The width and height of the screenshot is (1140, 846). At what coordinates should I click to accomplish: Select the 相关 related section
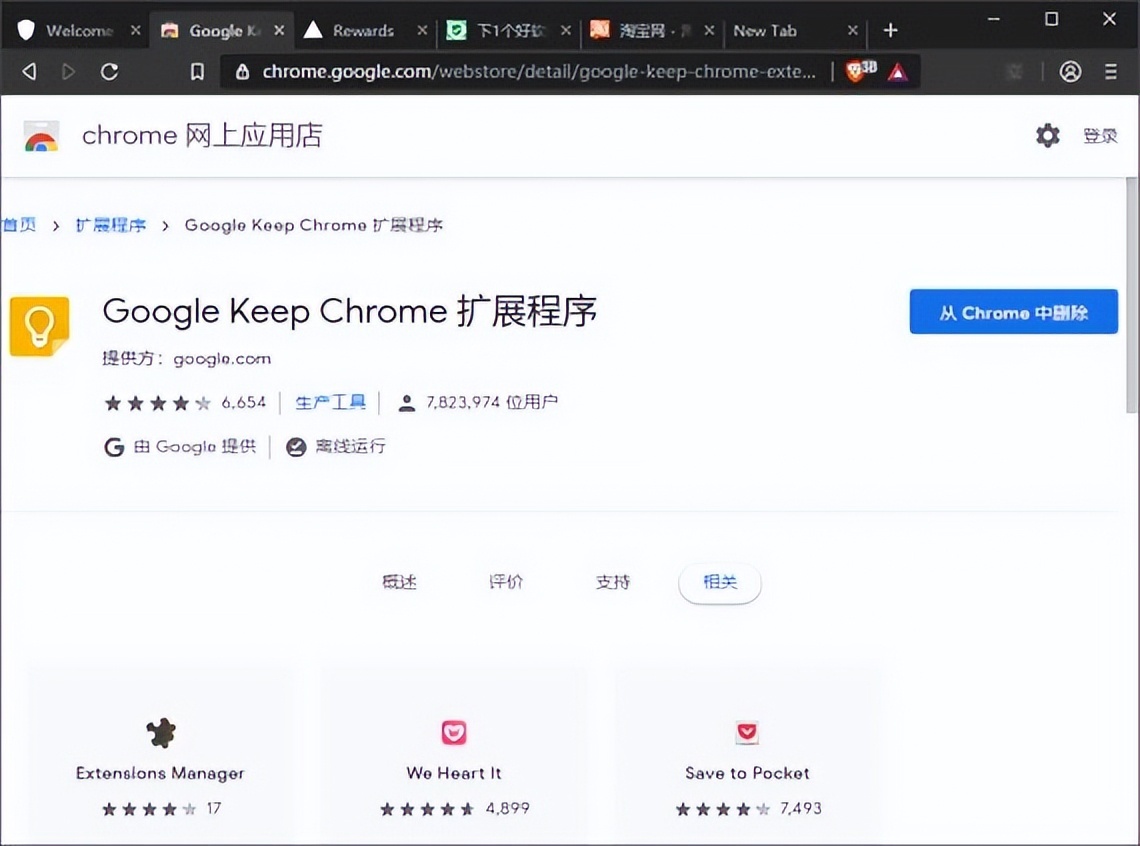point(720,582)
